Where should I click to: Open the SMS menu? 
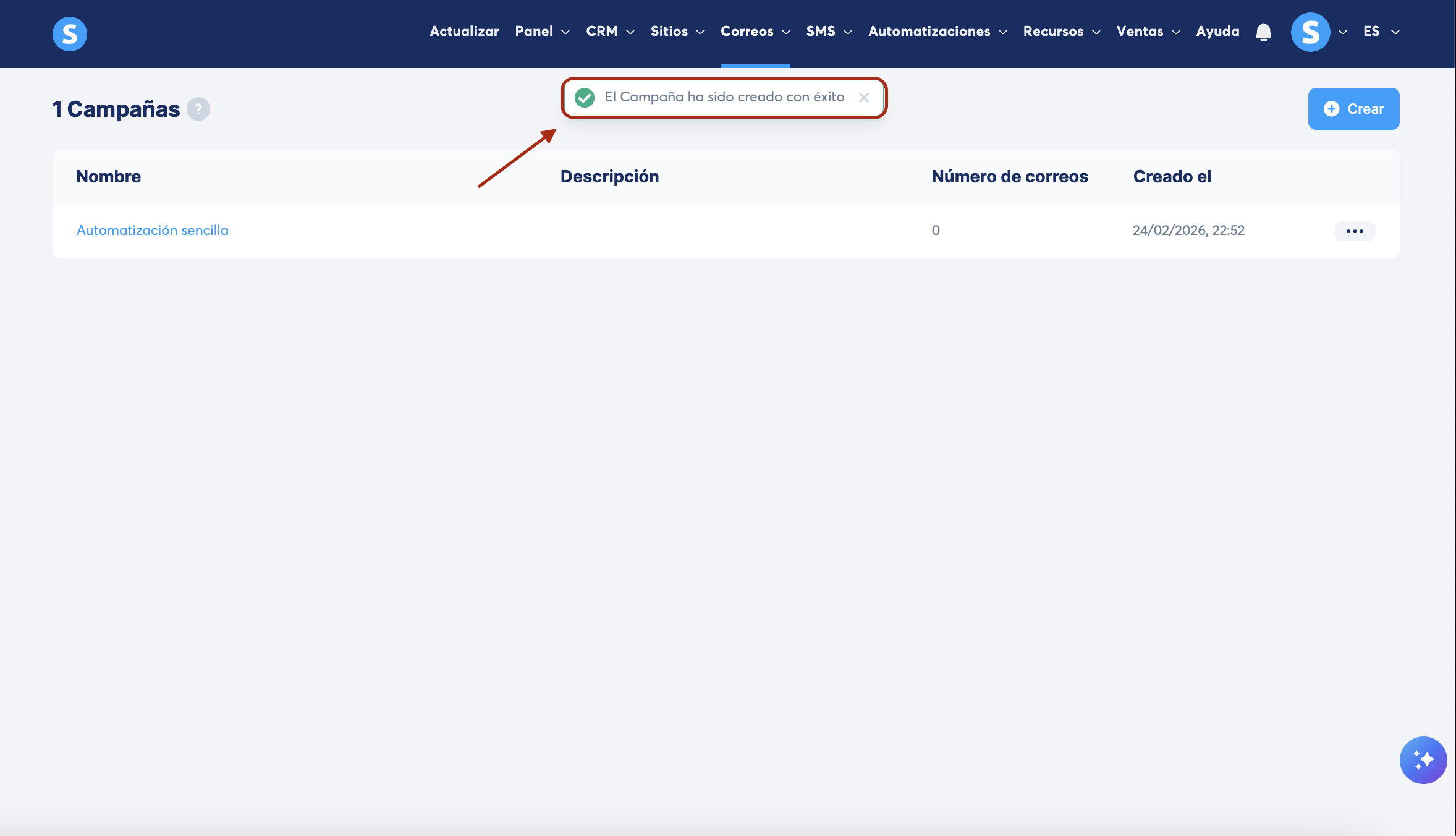point(829,31)
